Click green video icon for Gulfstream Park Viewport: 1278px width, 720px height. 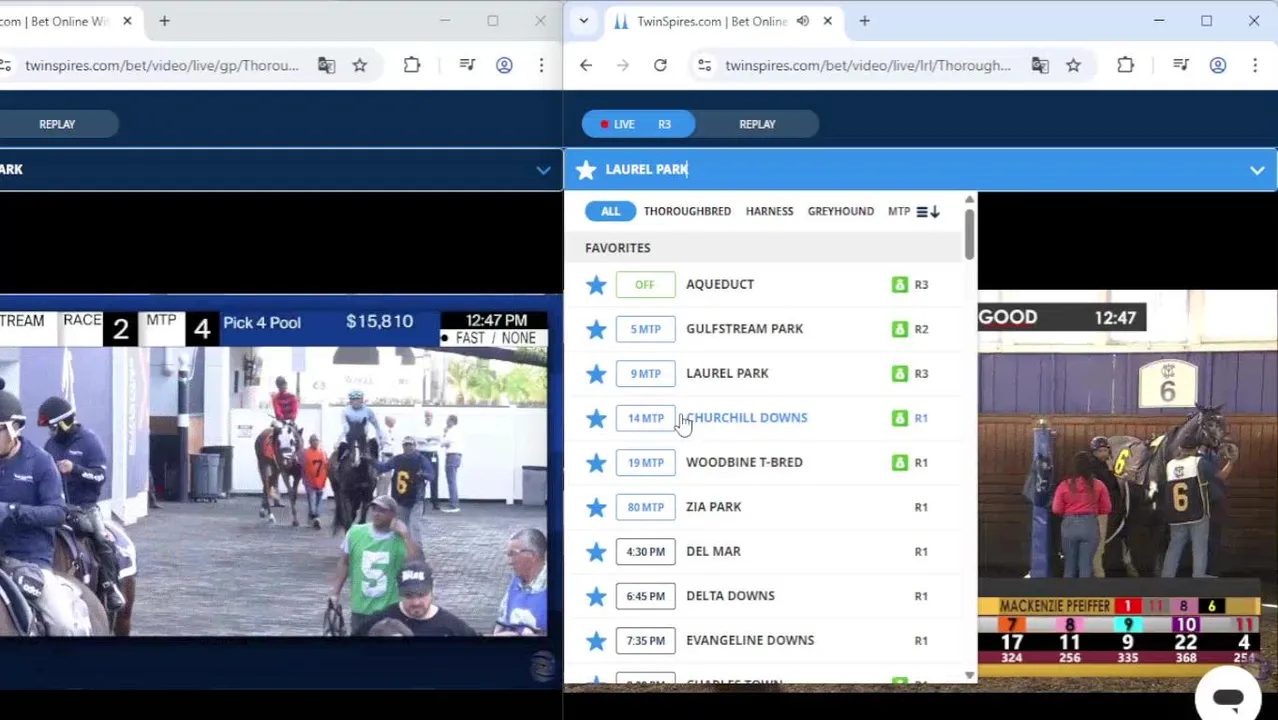899,329
